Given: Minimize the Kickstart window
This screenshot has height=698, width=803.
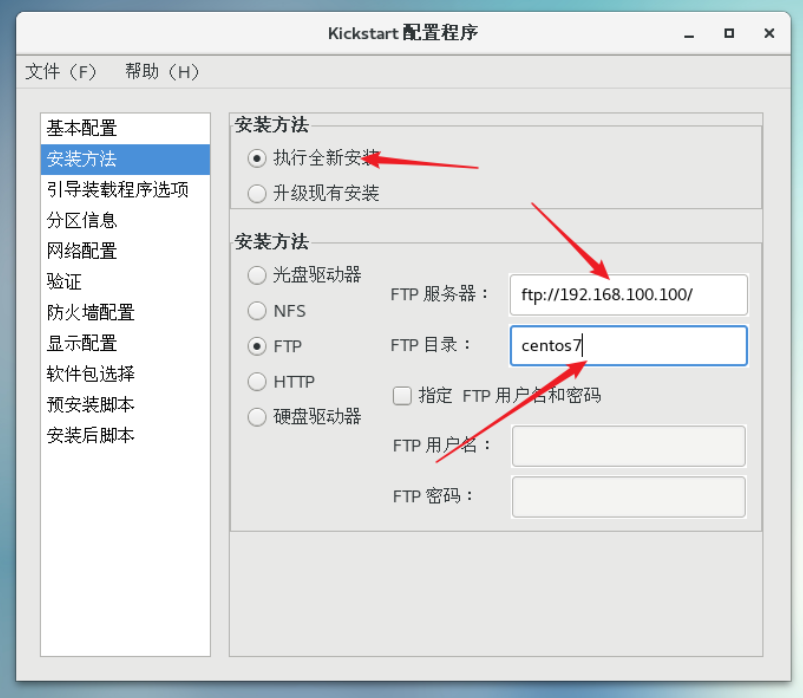Looking at the screenshot, I should pyautogui.click(x=689, y=34).
